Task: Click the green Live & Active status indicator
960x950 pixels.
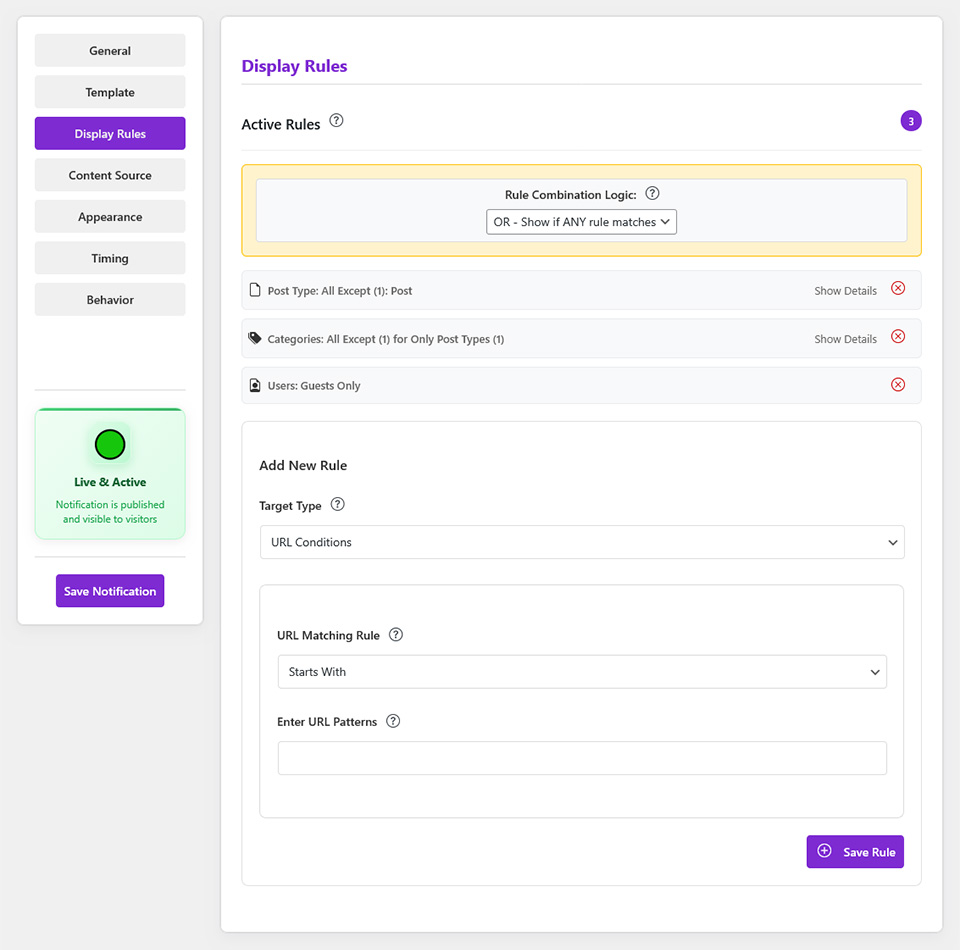Action: point(110,444)
